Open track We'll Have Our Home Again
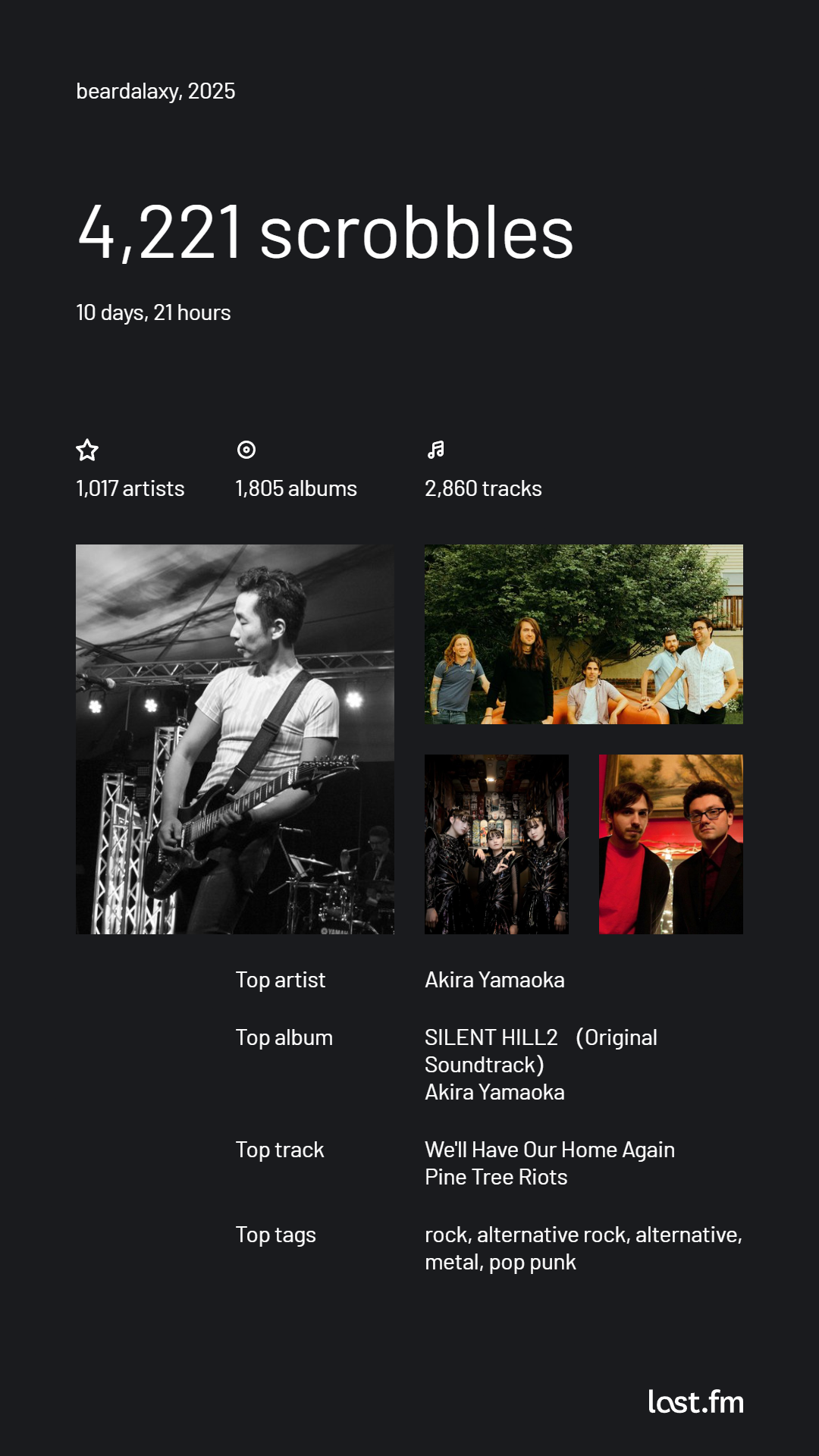This screenshot has height=1456, width=819. pyautogui.click(x=550, y=1150)
